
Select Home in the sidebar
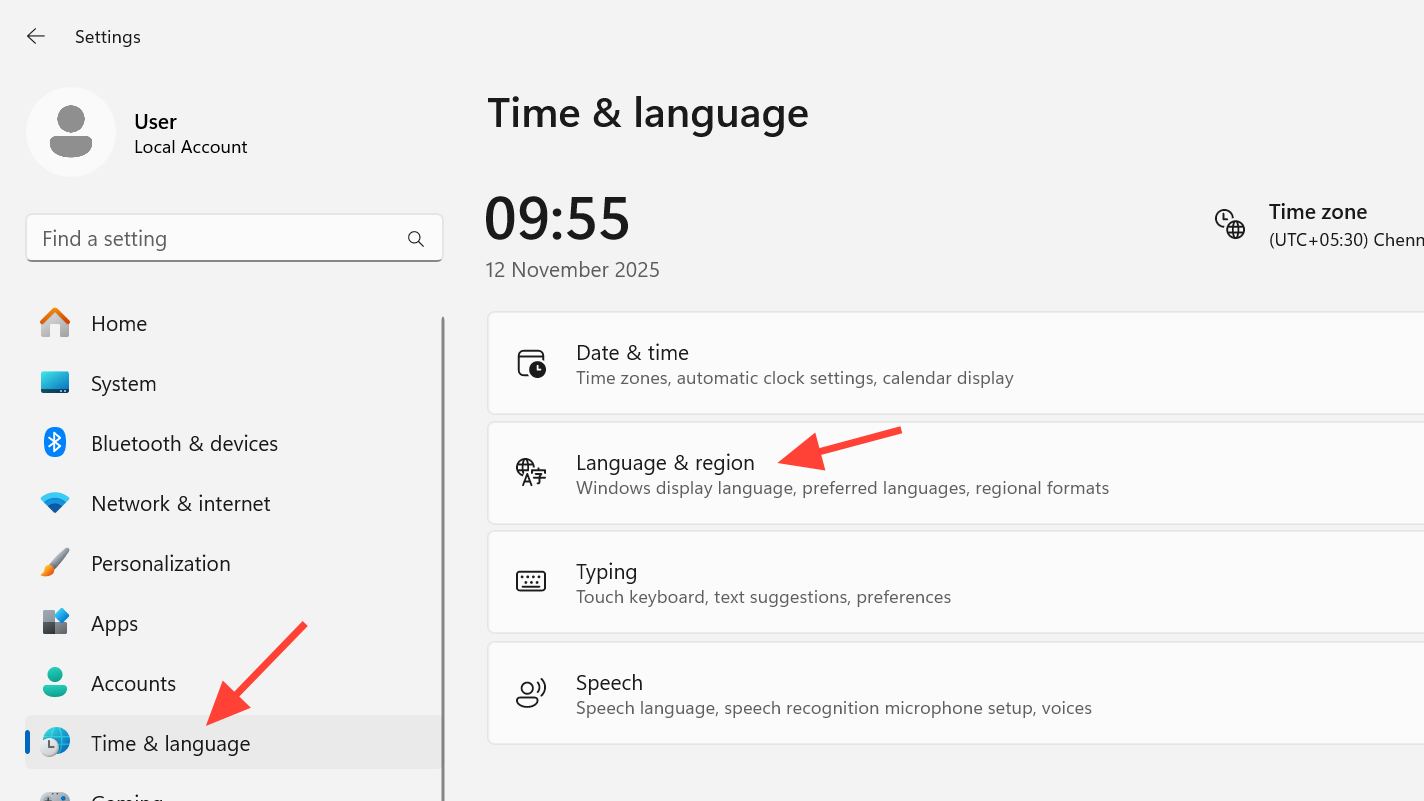coord(233,323)
